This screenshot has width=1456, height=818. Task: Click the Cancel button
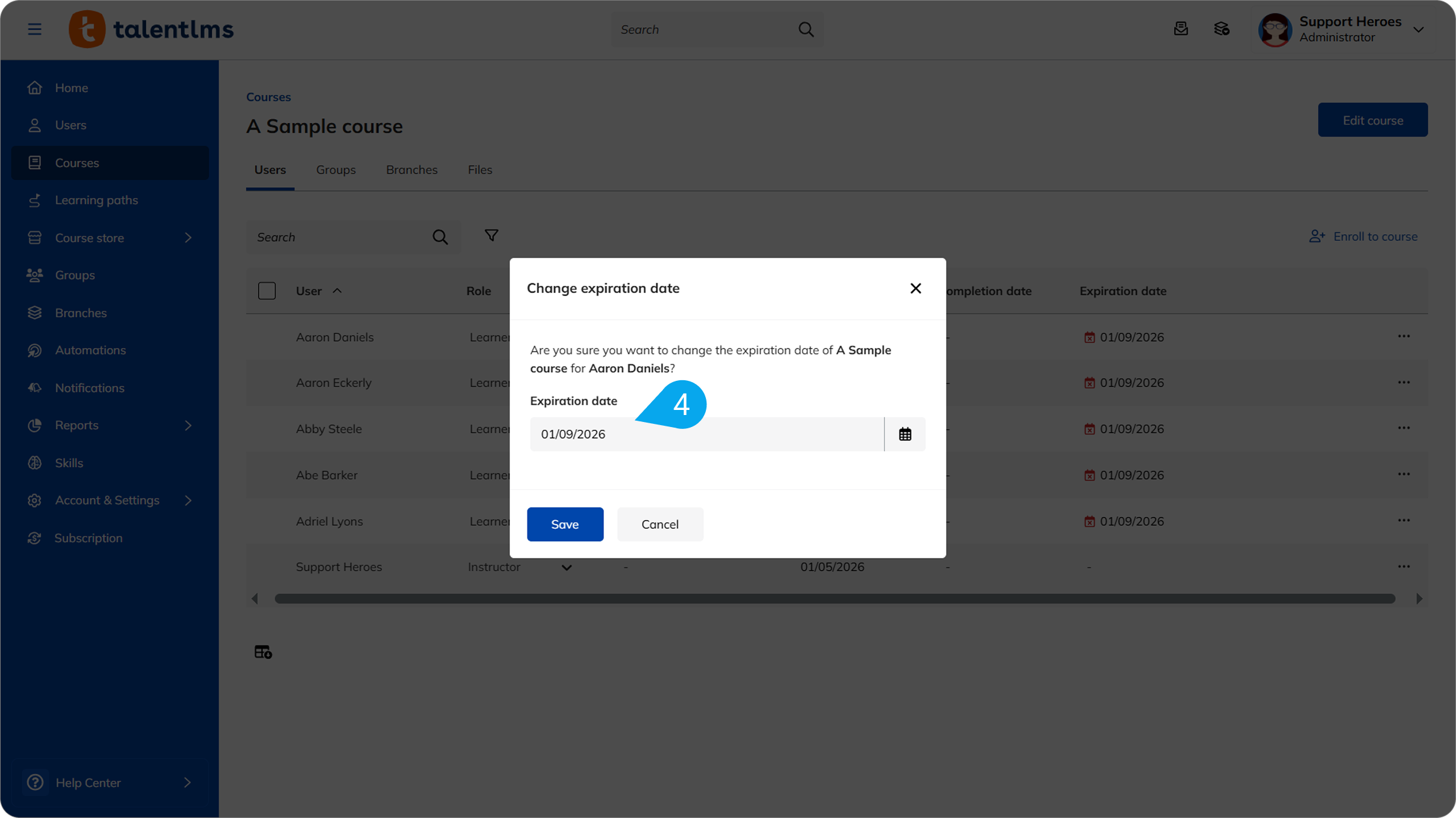tap(660, 524)
